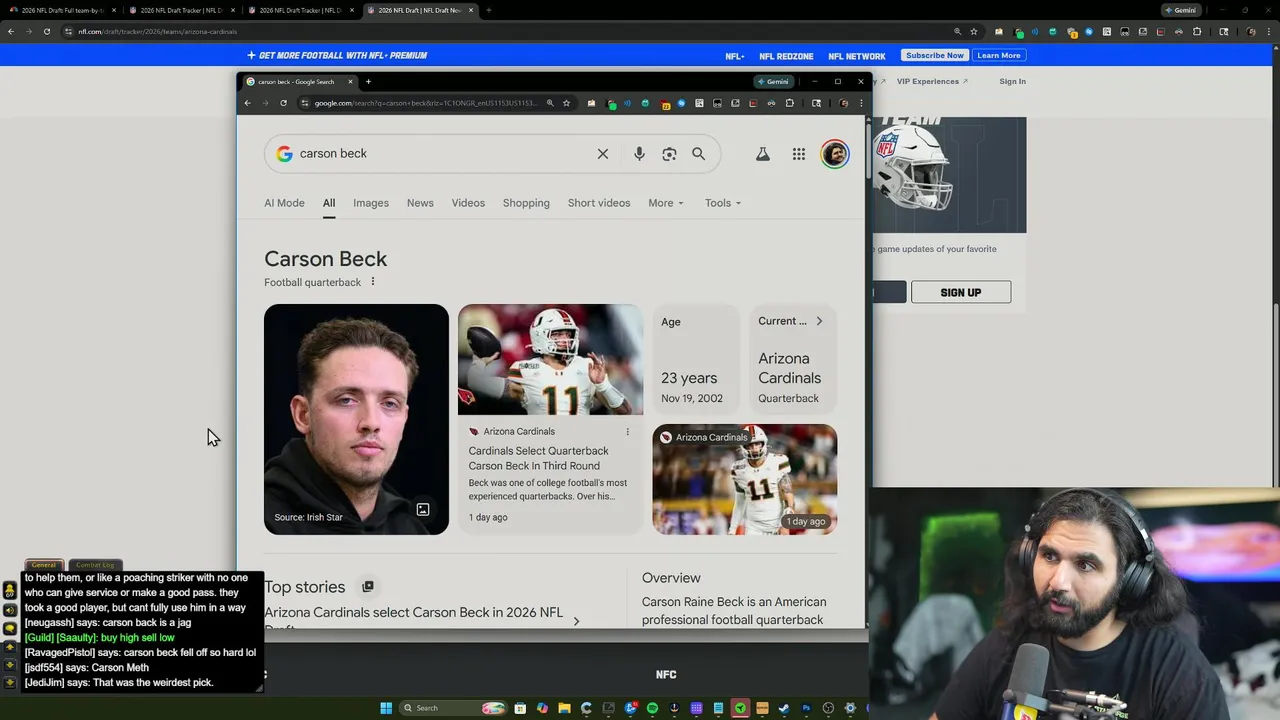The height and width of the screenshot is (720, 1280).
Task: Click the Windows taskbar Search box
Action: click(452, 708)
